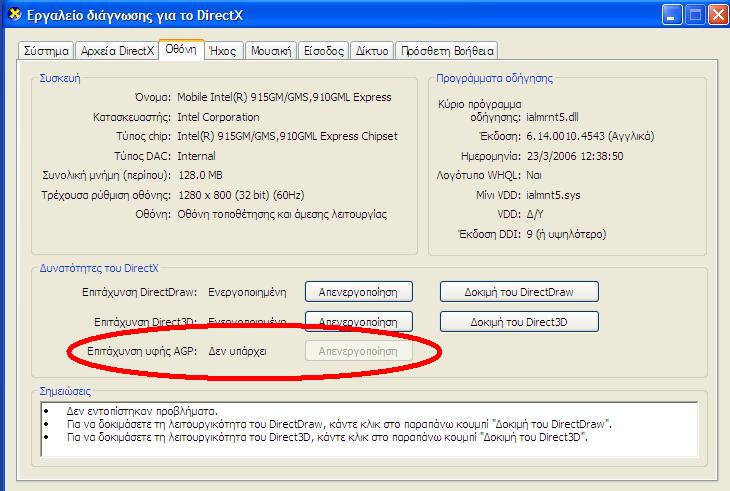Click the manufacturer value Intel Corporation
Screen dimensions: 730x491
click(218, 117)
